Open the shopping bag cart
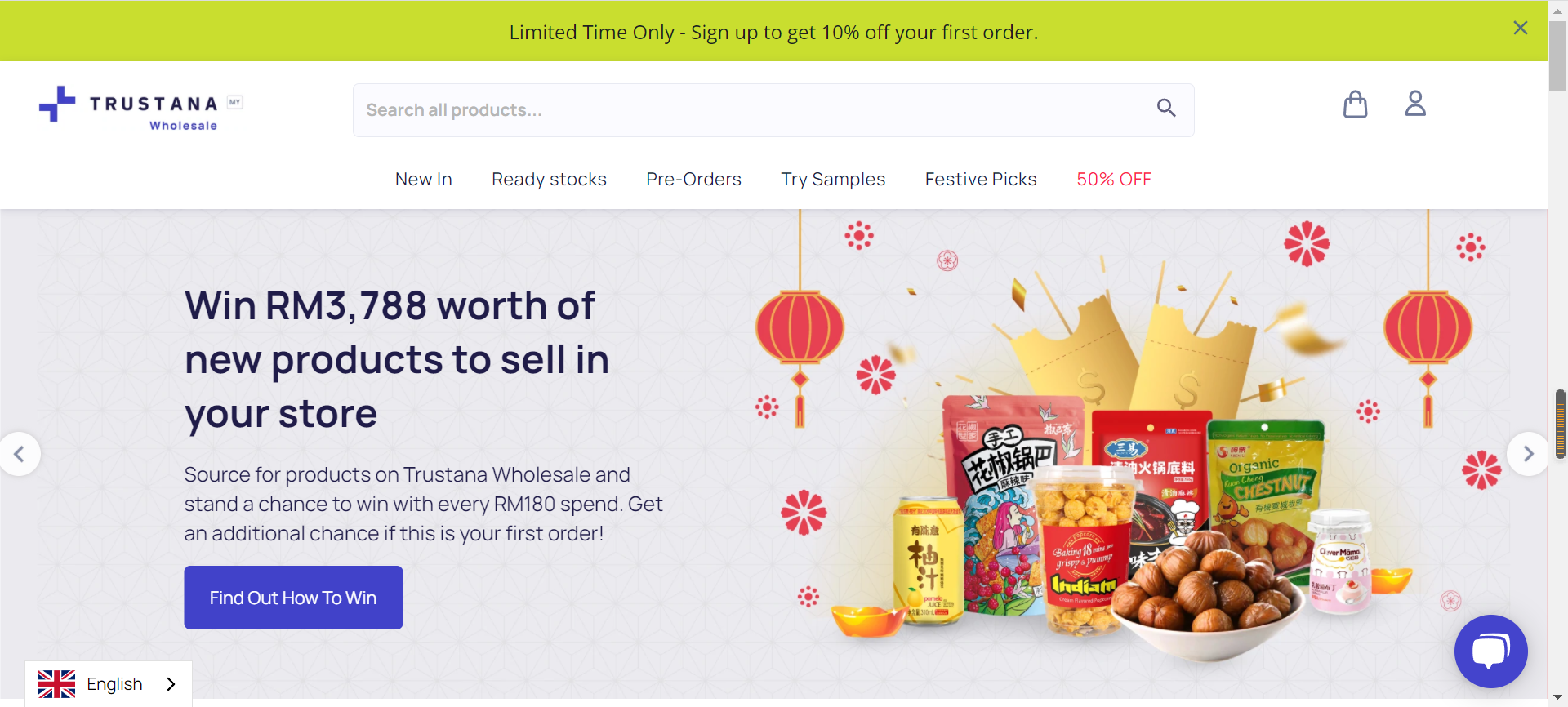Viewport: 1568px width, 707px height. coord(1356,104)
